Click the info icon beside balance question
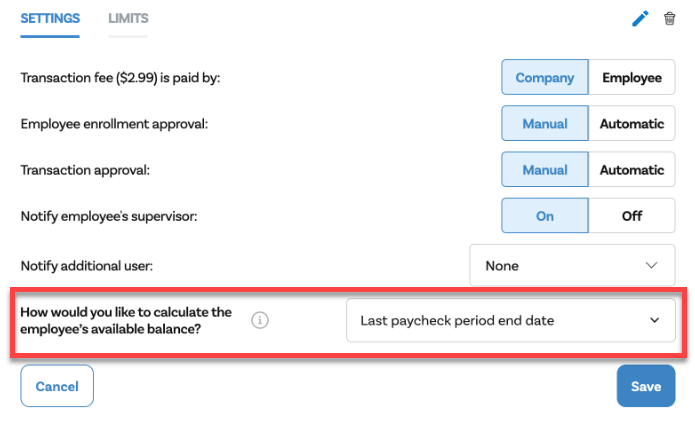 [x=260, y=320]
